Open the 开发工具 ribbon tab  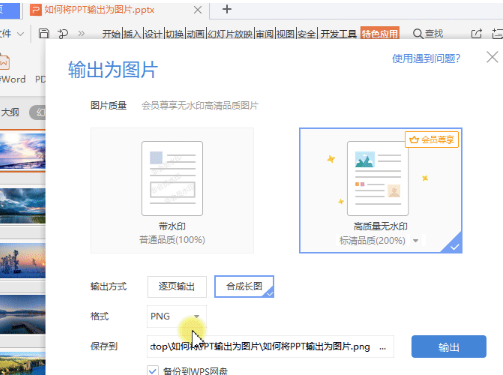click(x=339, y=34)
